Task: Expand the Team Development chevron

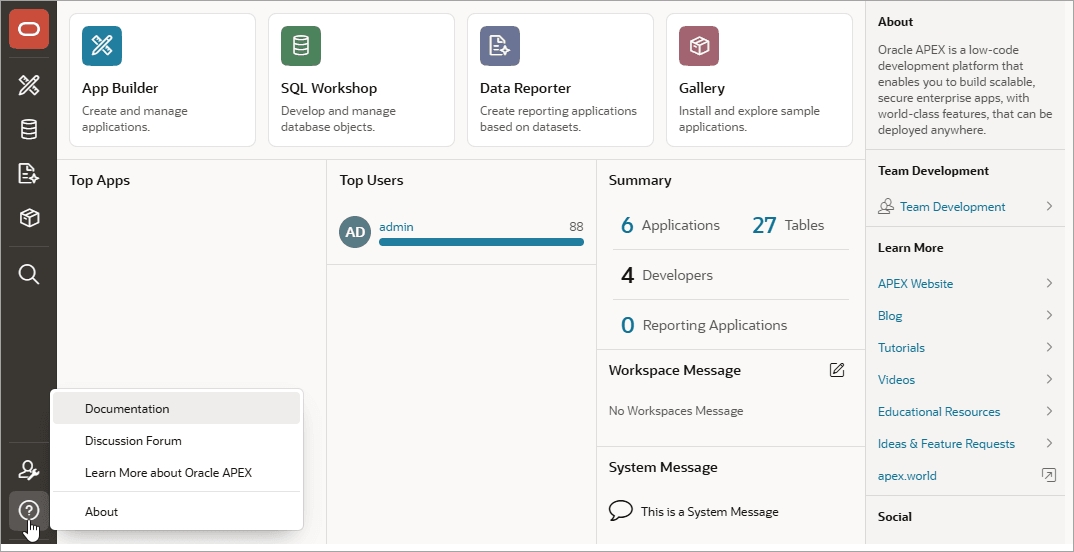Action: [x=1049, y=205]
